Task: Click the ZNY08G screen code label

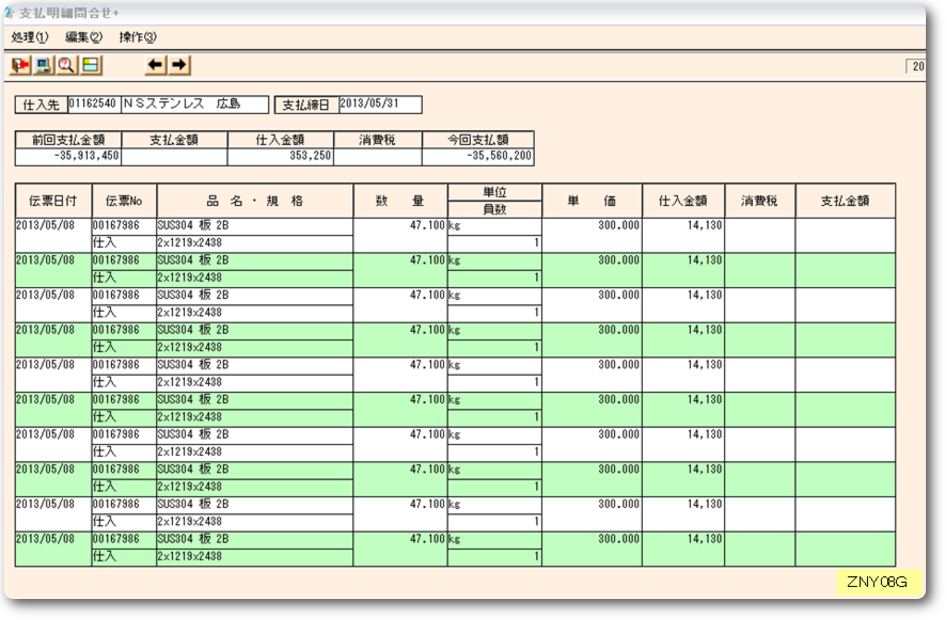Action: coord(877,582)
